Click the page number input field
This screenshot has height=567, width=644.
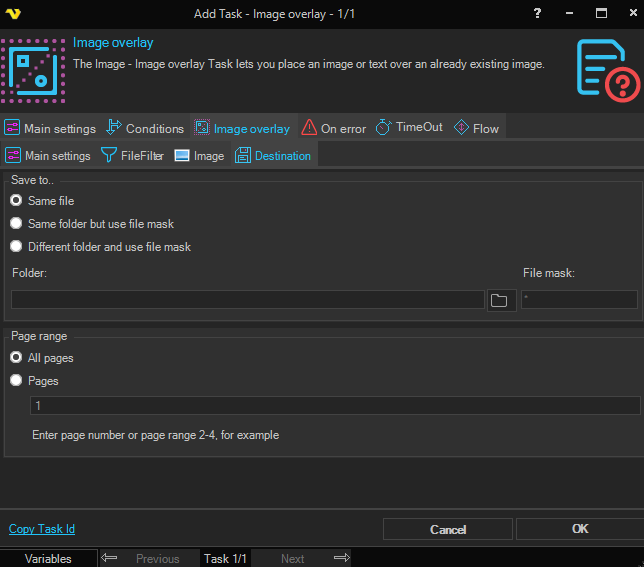[335, 406]
